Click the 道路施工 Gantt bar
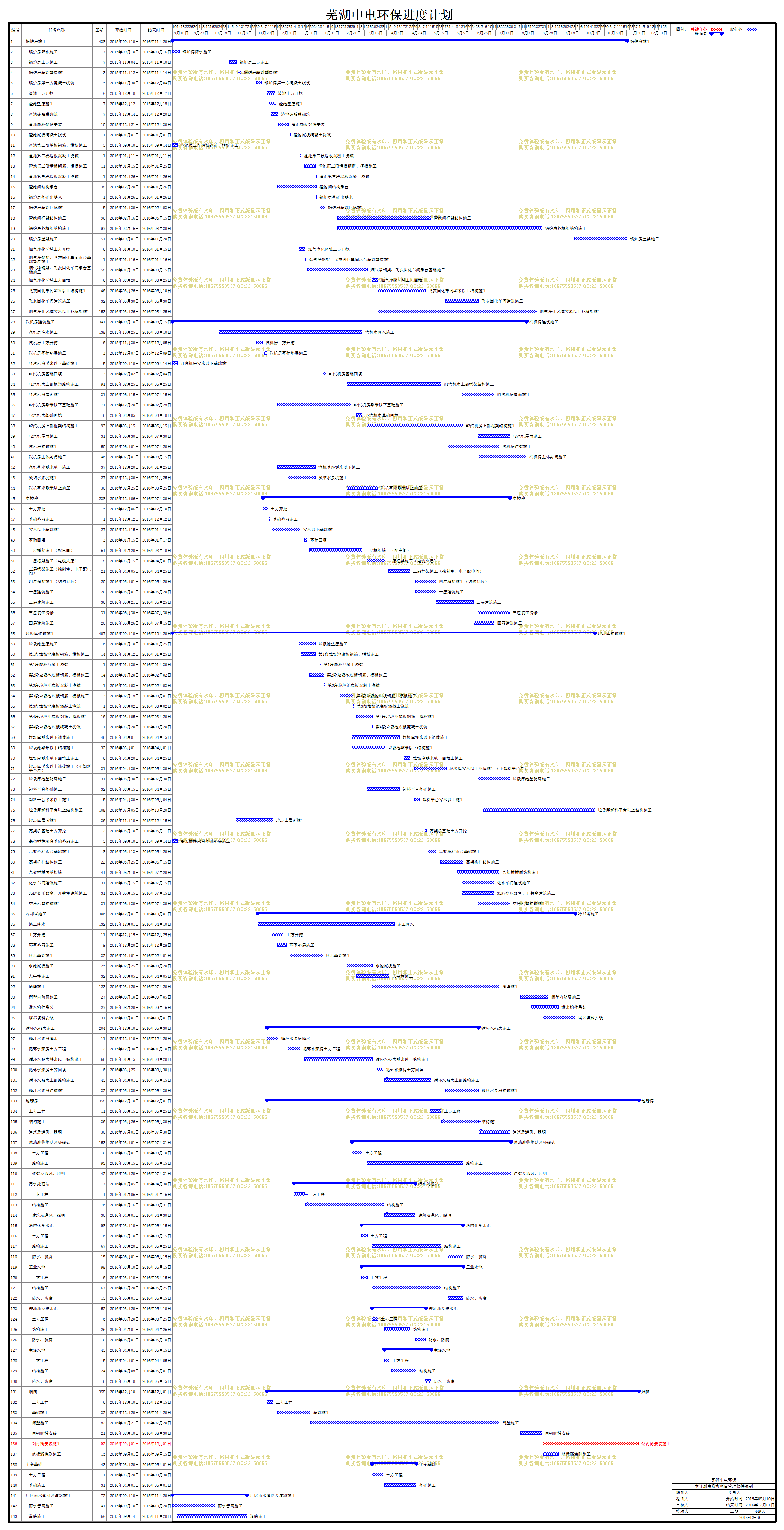Image resolution: width=784 pixels, height=1530 pixels. [x=211, y=1516]
